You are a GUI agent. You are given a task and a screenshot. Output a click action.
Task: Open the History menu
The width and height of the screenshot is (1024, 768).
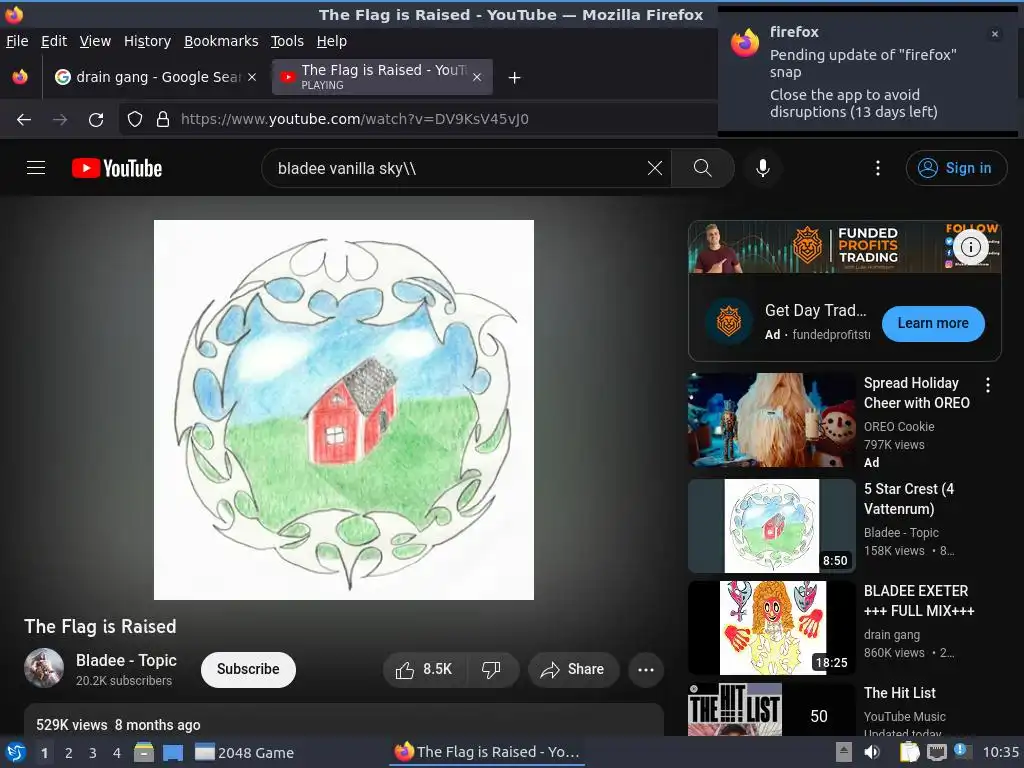point(147,41)
